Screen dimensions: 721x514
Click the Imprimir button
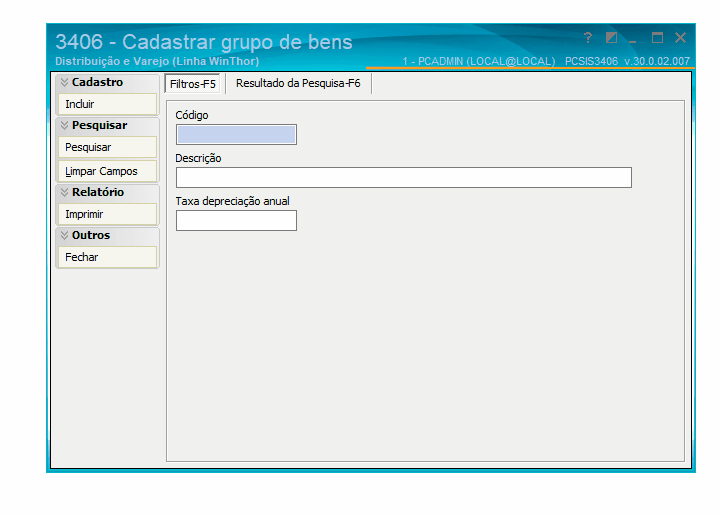tap(108, 214)
